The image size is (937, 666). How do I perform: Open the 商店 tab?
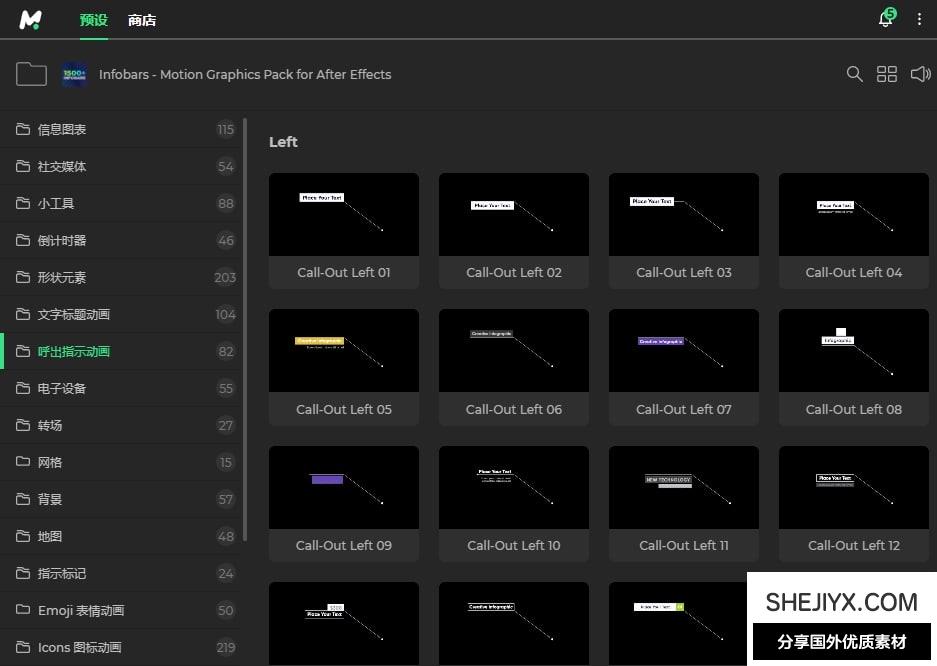[142, 20]
